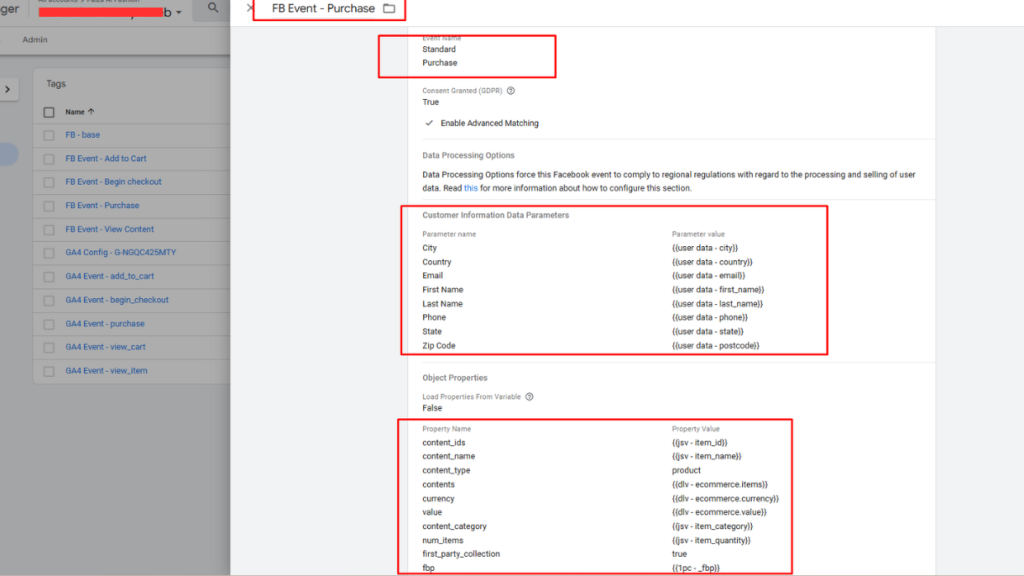The width and height of the screenshot is (1024, 576).
Task: Open the GA4 Event - add_to_cart tag
Action: click(110, 276)
